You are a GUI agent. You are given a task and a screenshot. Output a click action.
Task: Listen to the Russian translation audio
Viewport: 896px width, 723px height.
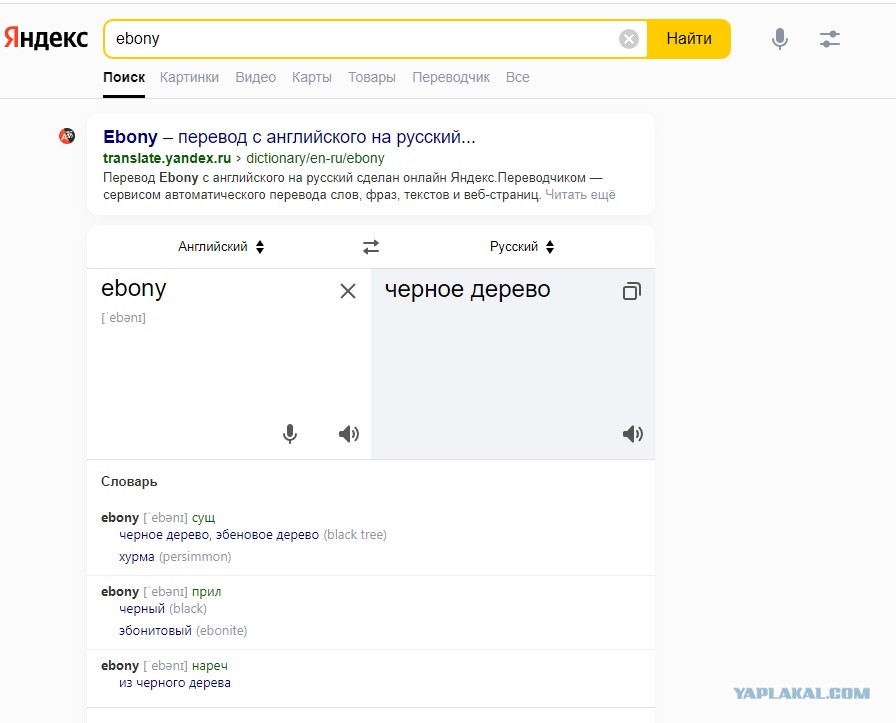point(633,434)
